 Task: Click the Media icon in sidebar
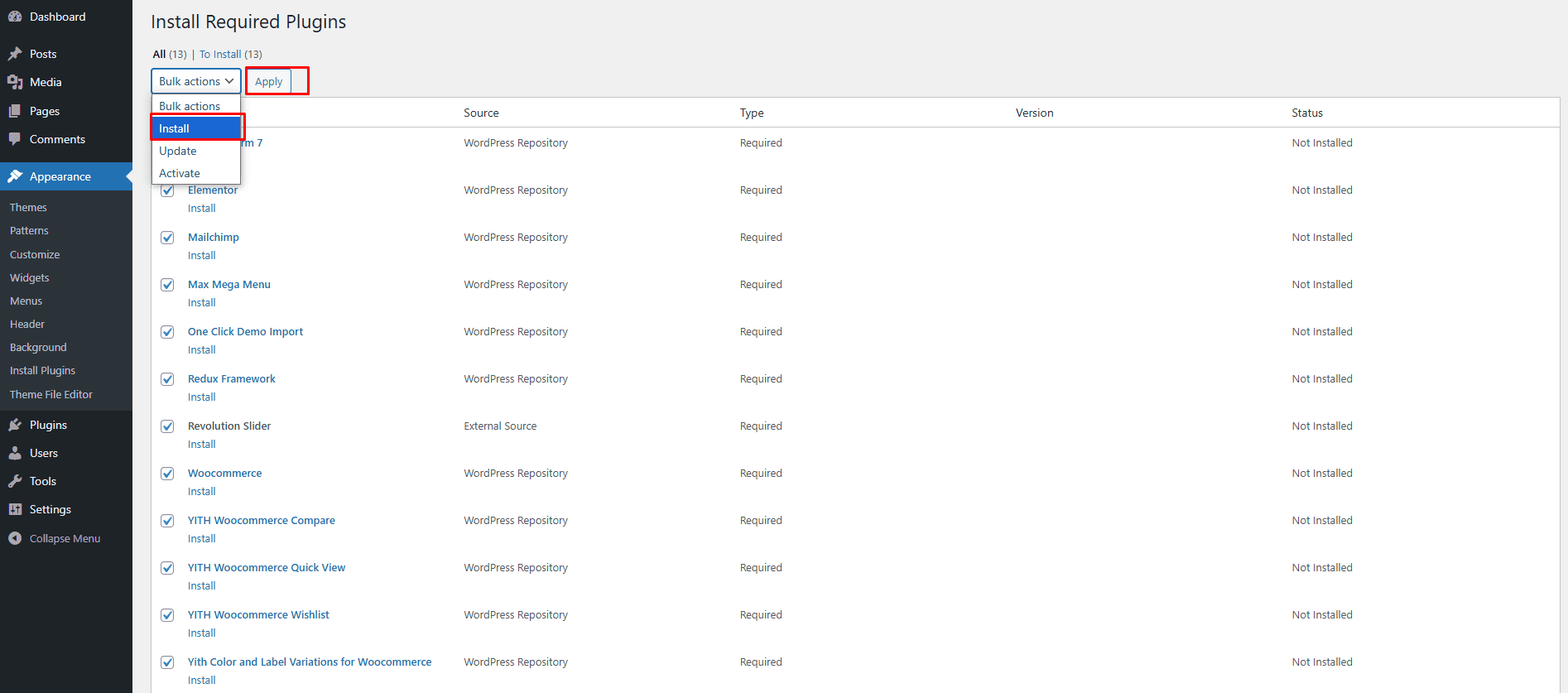tap(15, 82)
